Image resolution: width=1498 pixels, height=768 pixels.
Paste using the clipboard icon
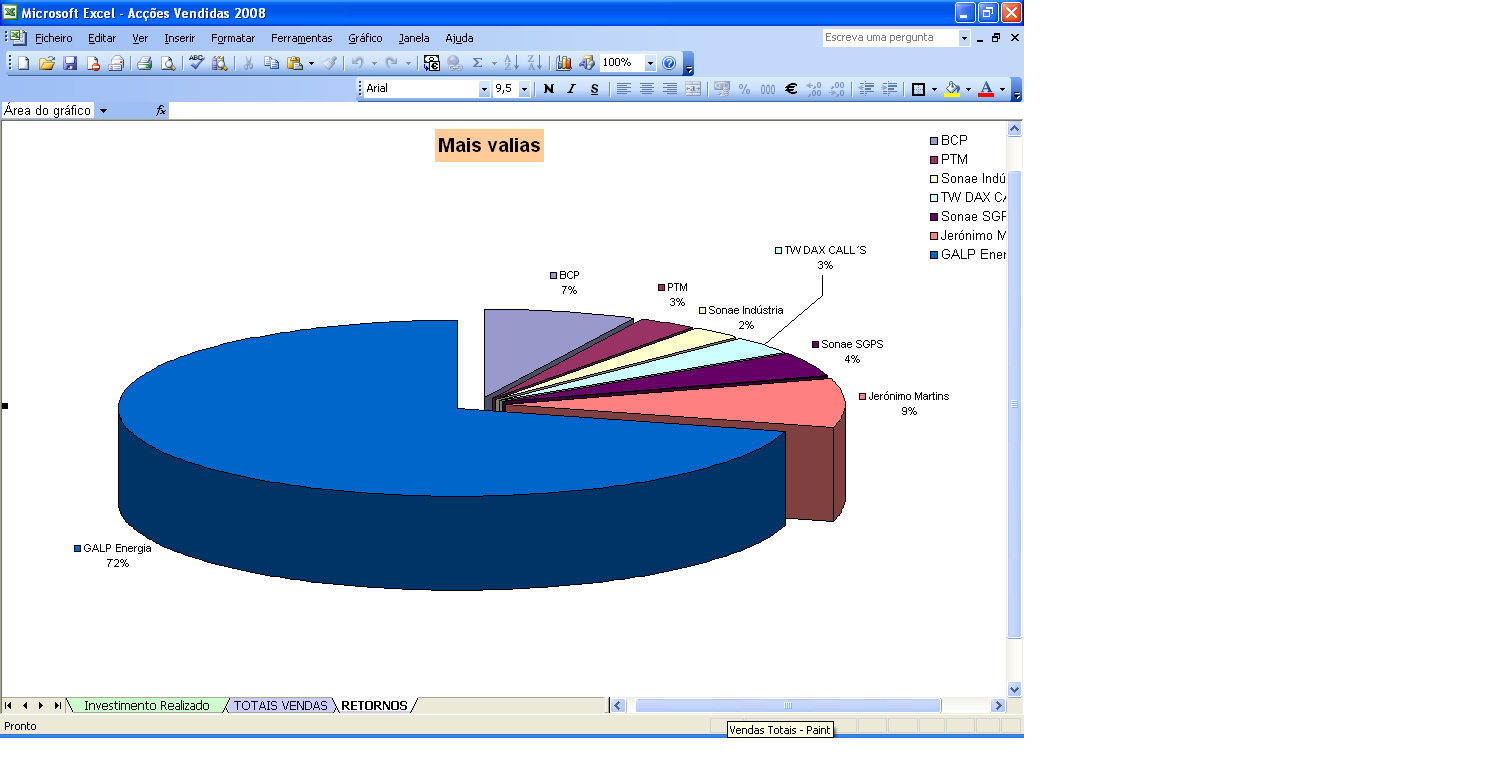[x=295, y=63]
